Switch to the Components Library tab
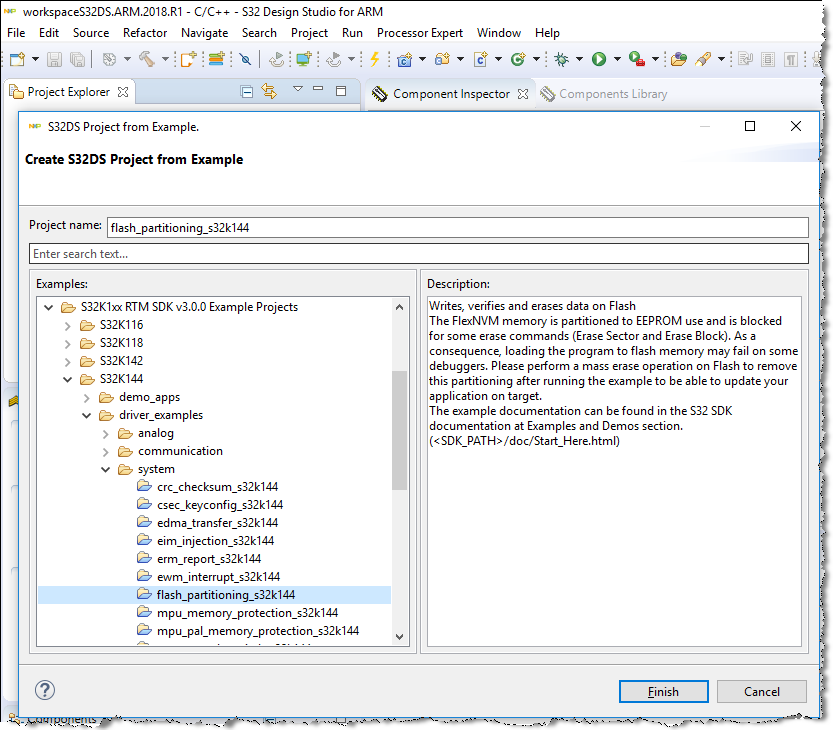833x730 pixels. 613,94
